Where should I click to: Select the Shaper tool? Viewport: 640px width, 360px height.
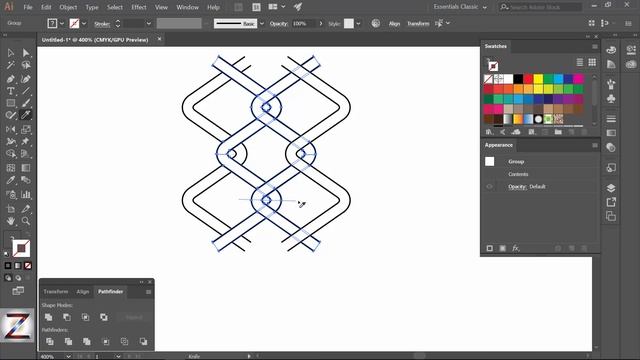pos(11,115)
